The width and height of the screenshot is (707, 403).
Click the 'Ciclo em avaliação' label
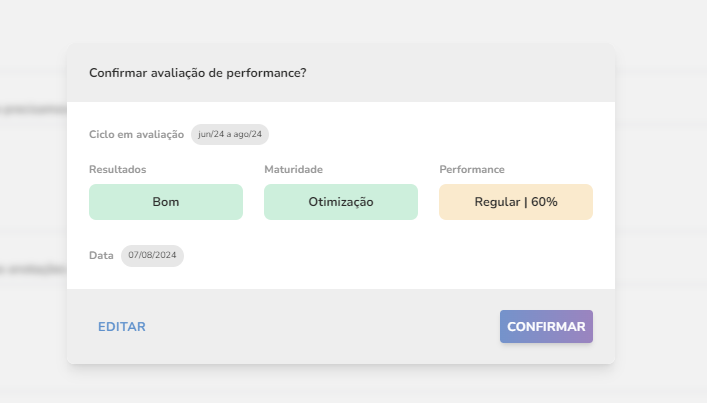click(x=136, y=134)
